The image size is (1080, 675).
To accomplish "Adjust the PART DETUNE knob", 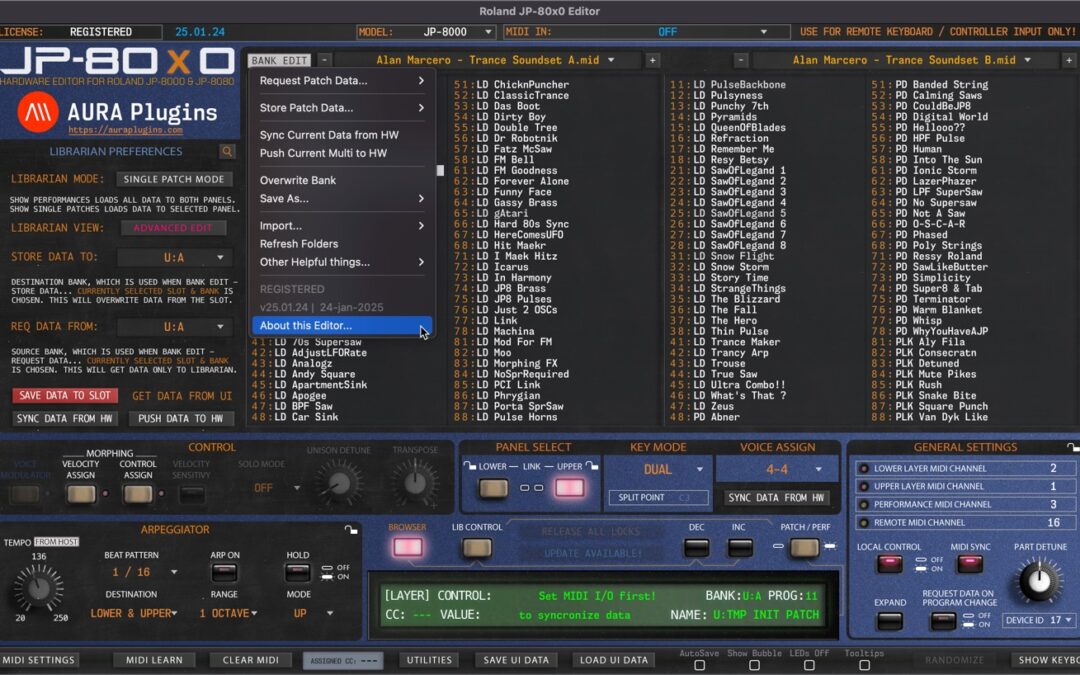I will click(1037, 580).
